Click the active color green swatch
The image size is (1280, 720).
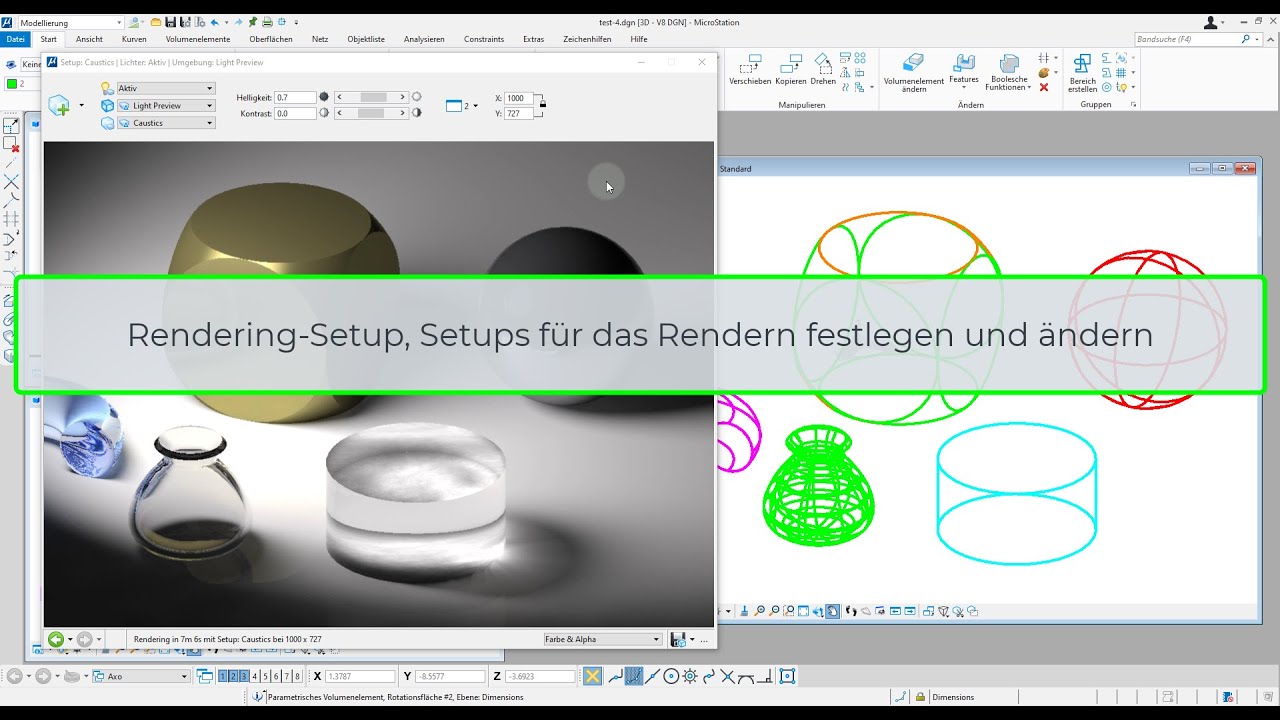pyautogui.click(x=12, y=84)
